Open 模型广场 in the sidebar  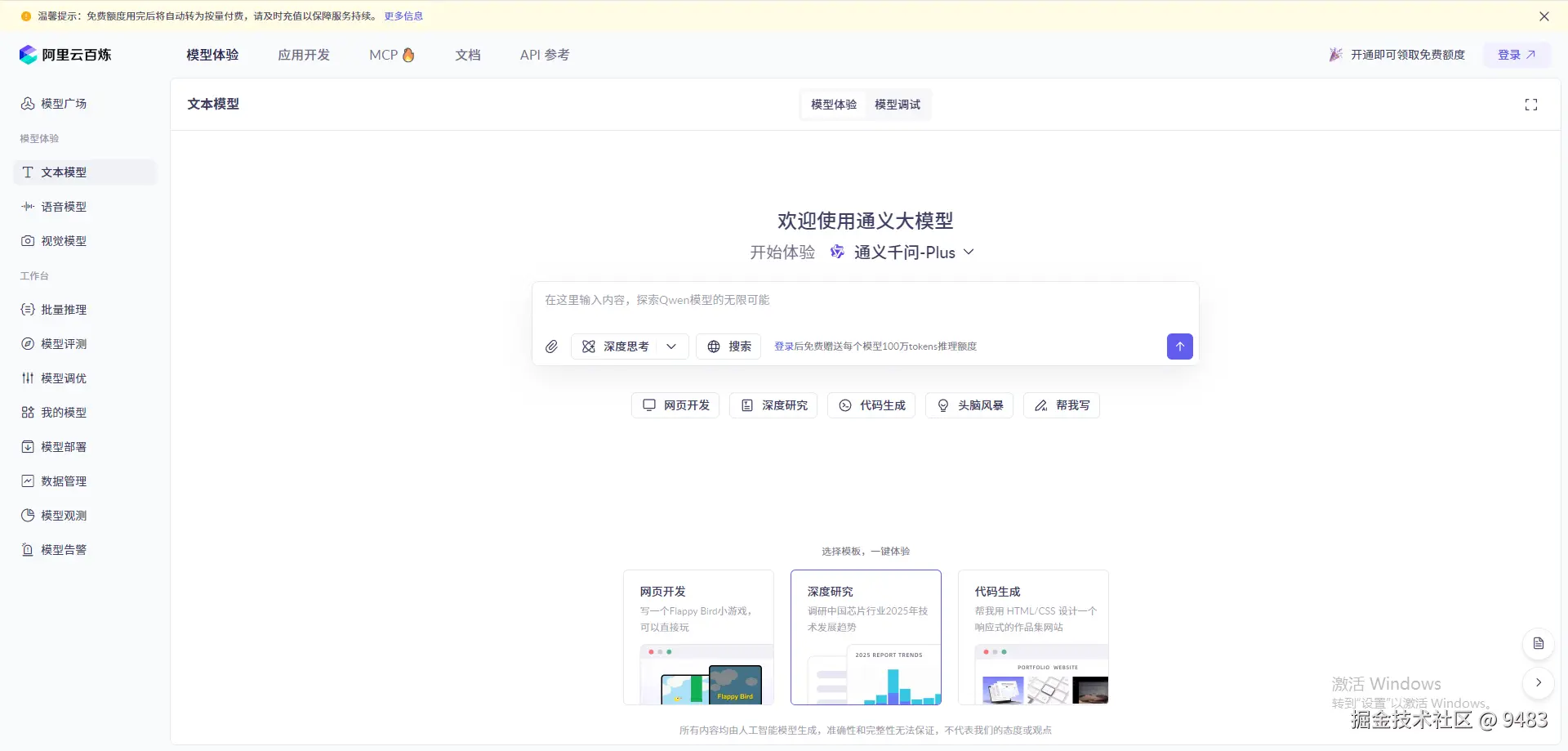(84, 104)
